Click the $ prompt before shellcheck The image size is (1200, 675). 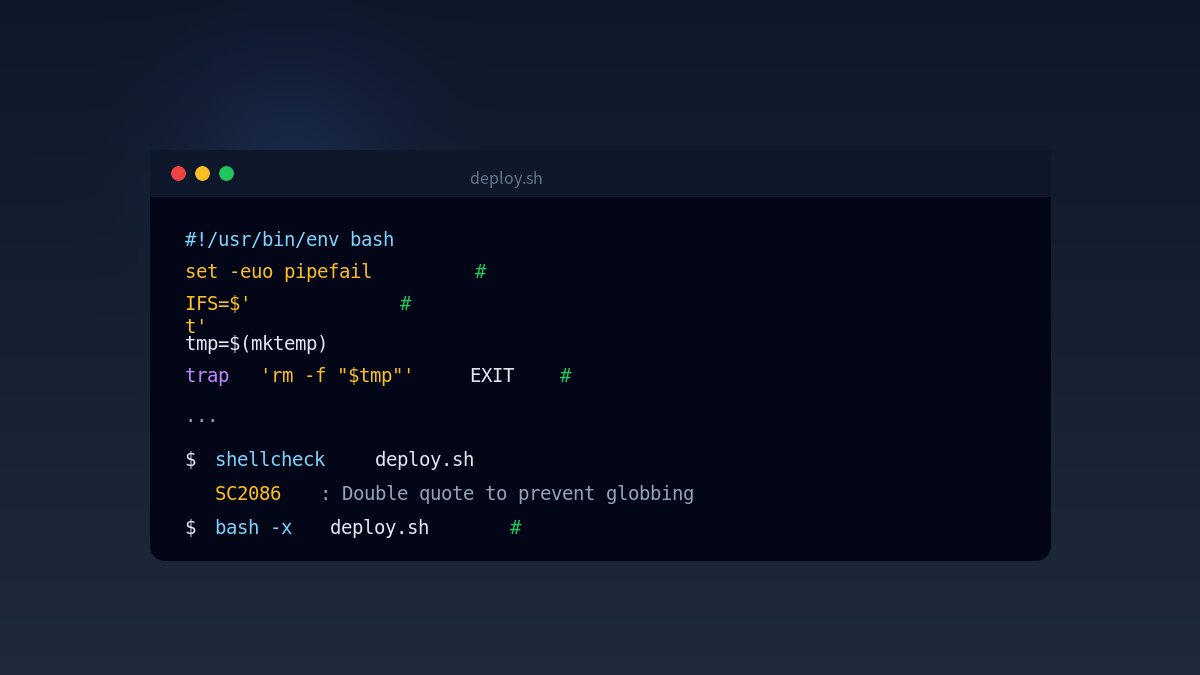click(191, 460)
